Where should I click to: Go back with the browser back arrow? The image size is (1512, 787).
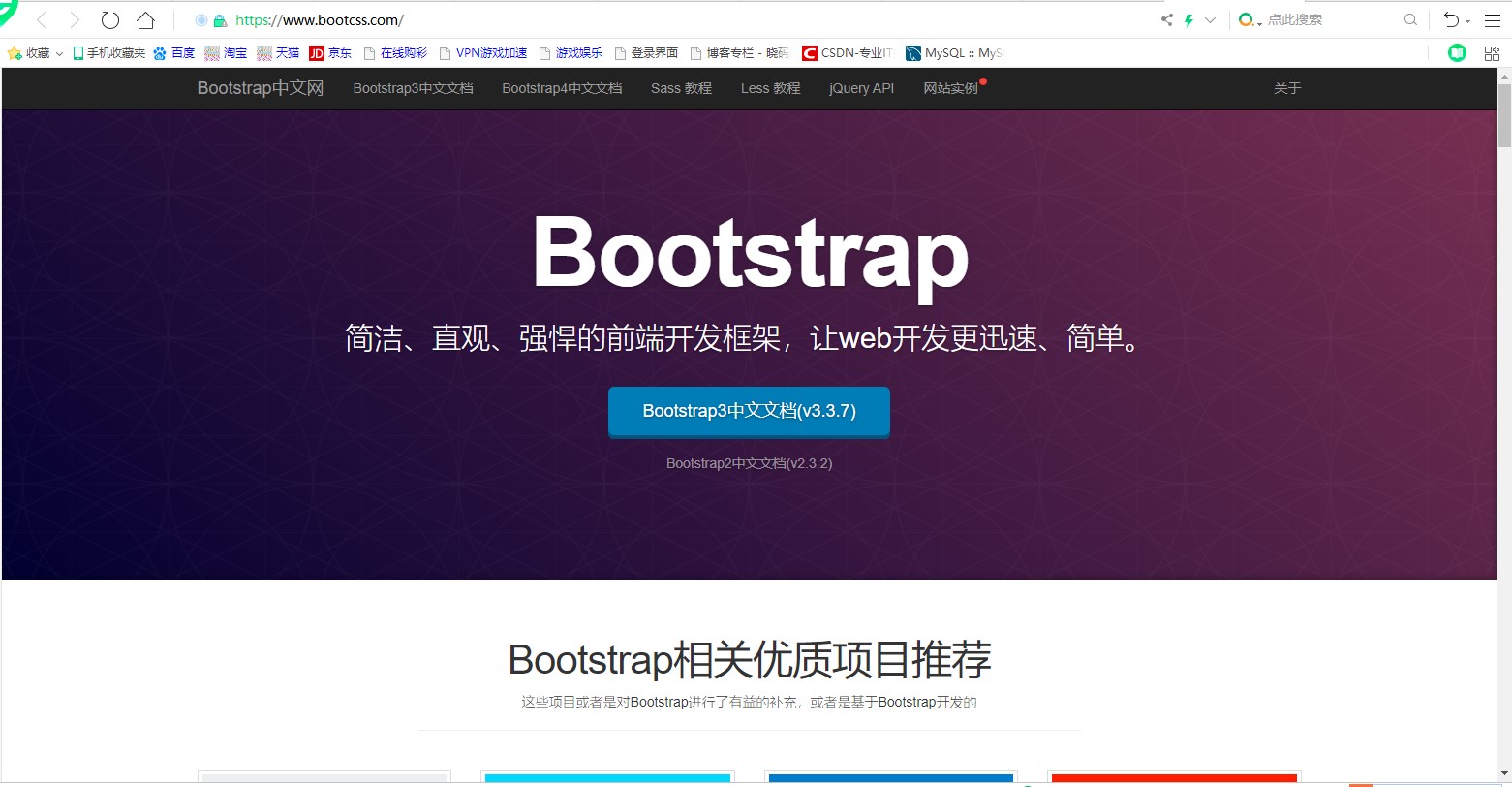point(41,20)
